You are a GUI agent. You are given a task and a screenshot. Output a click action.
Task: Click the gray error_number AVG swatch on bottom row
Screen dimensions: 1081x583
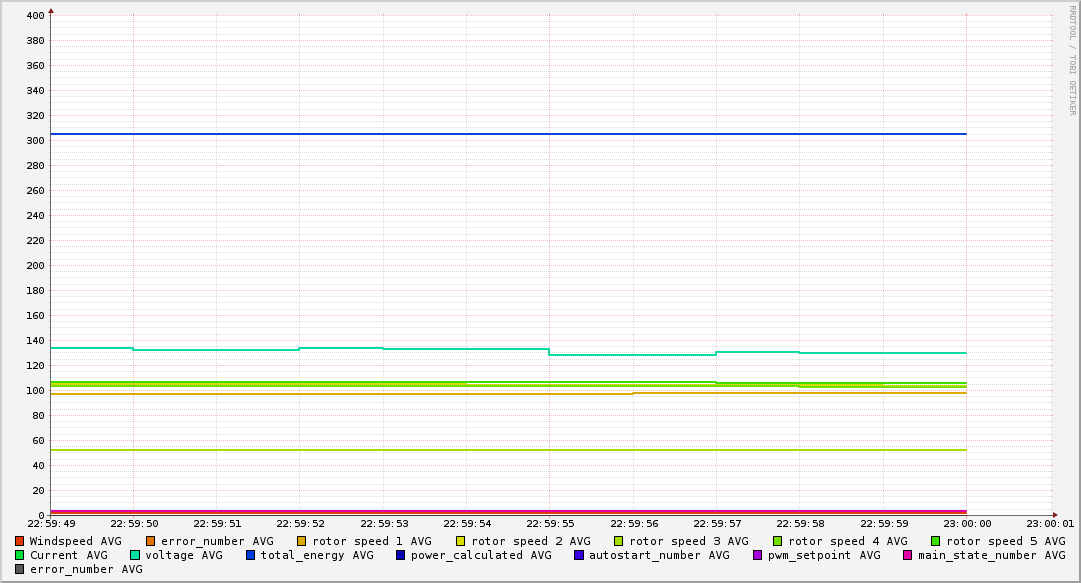20,569
